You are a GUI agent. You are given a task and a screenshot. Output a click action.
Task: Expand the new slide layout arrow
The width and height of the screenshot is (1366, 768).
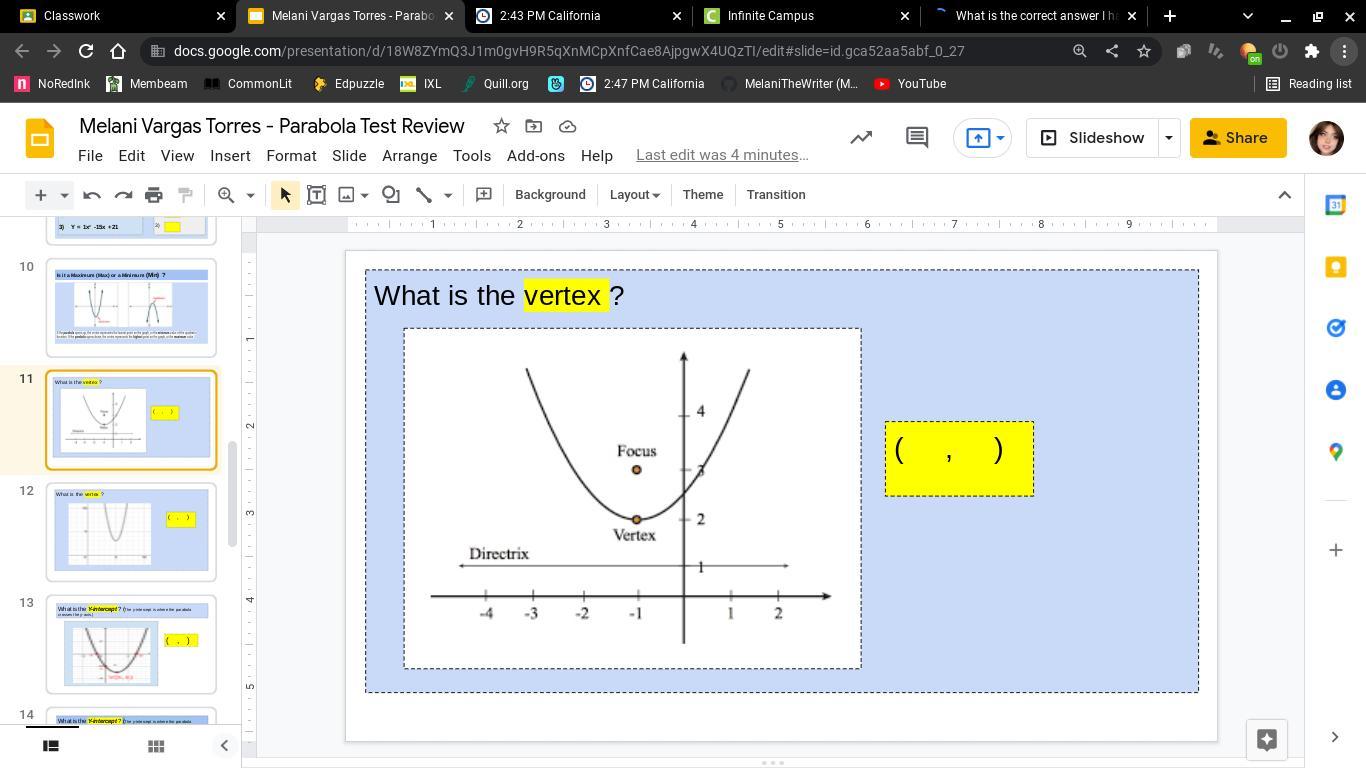pos(64,195)
